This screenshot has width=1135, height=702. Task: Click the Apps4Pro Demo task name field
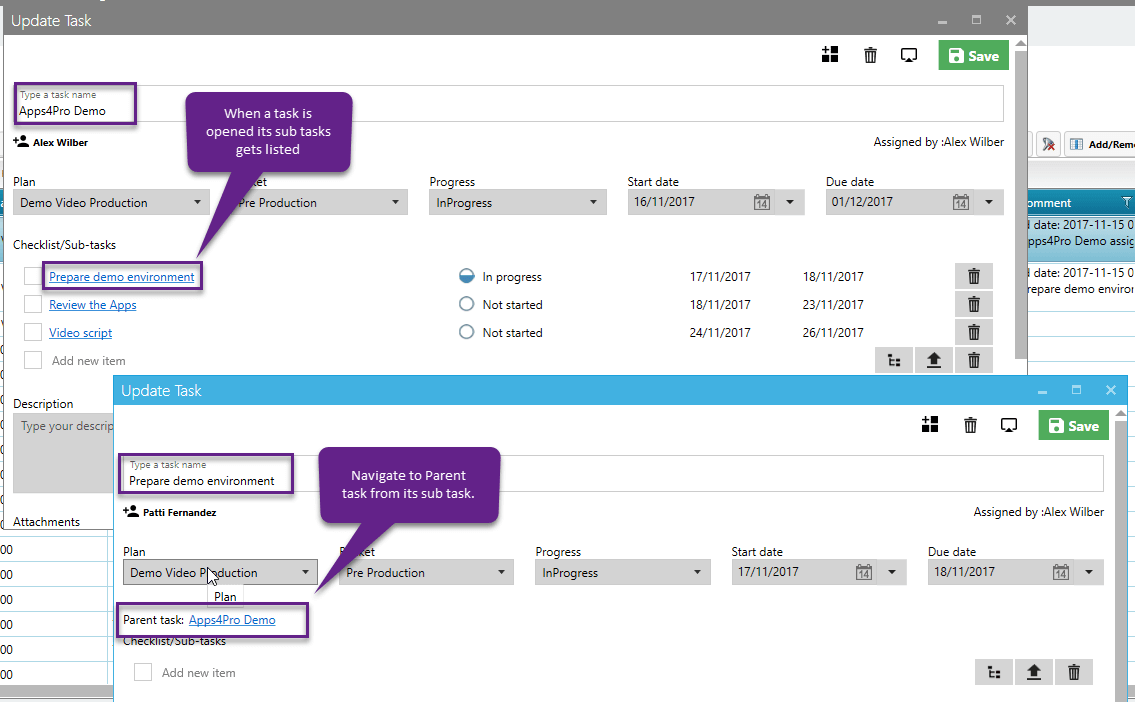point(508,103)
